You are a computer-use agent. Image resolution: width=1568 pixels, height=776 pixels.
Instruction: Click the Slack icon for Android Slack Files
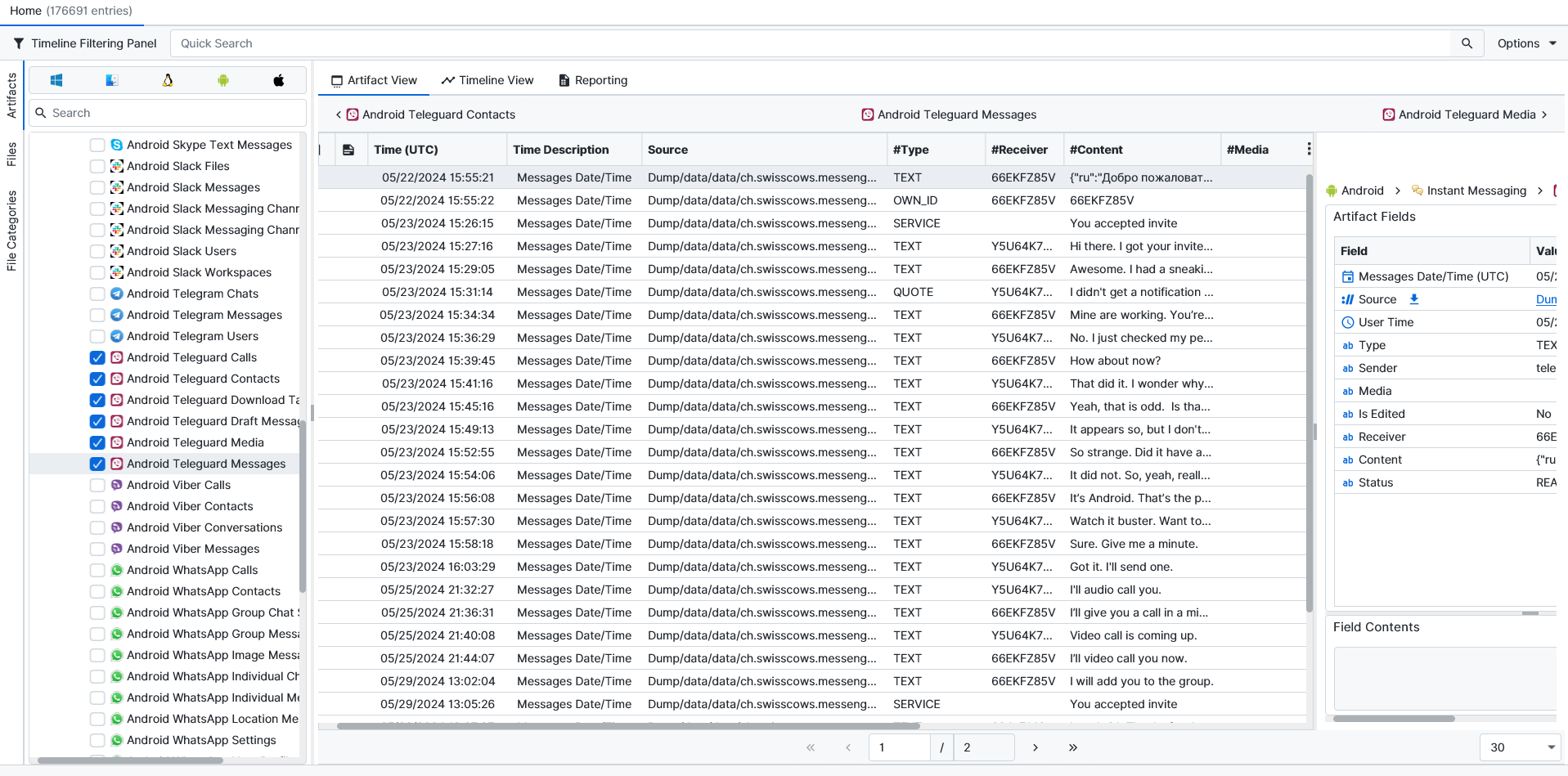click(x=117, y=166)
